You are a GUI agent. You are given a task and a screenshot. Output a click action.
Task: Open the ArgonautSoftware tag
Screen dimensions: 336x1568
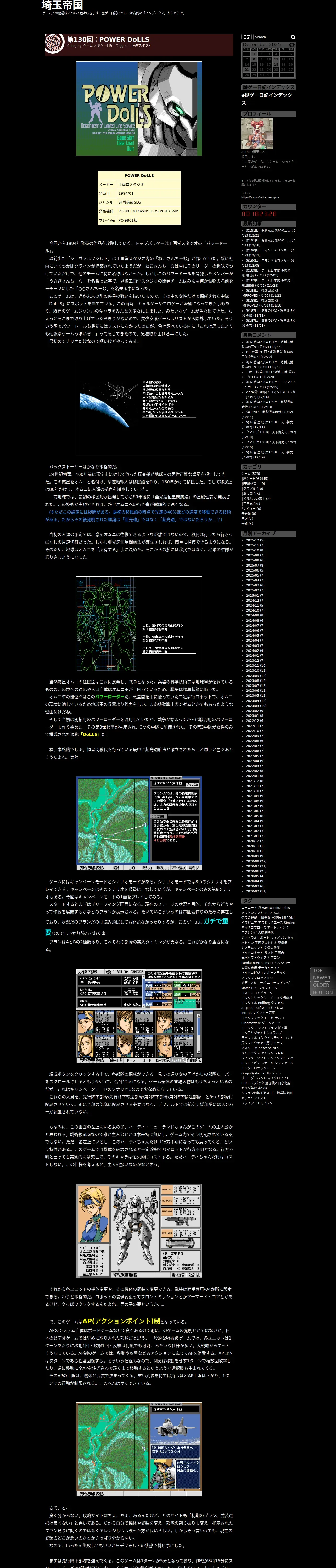[x=255, y=1007]
